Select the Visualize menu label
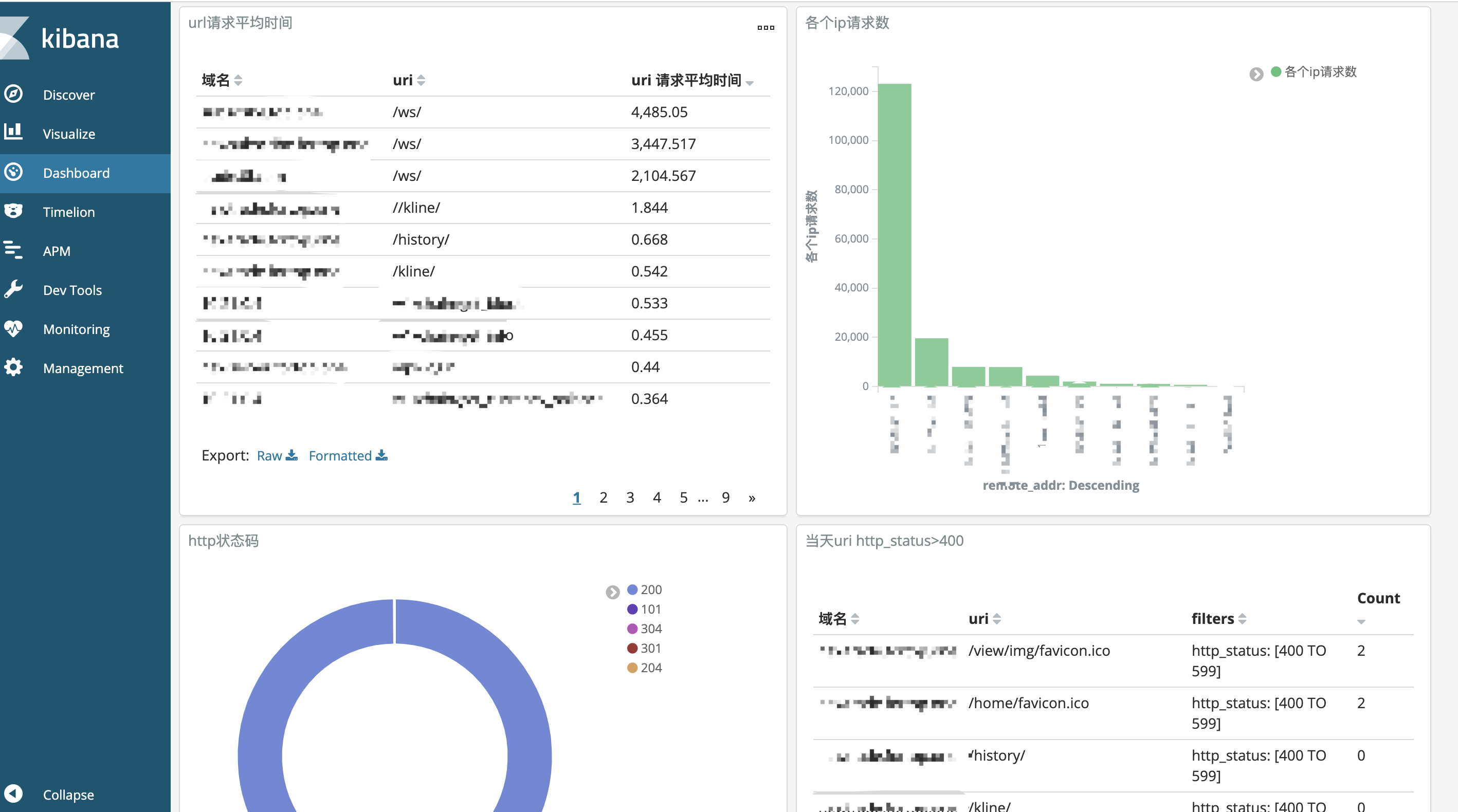This screenshot has width=1458, height=812. 69,134
